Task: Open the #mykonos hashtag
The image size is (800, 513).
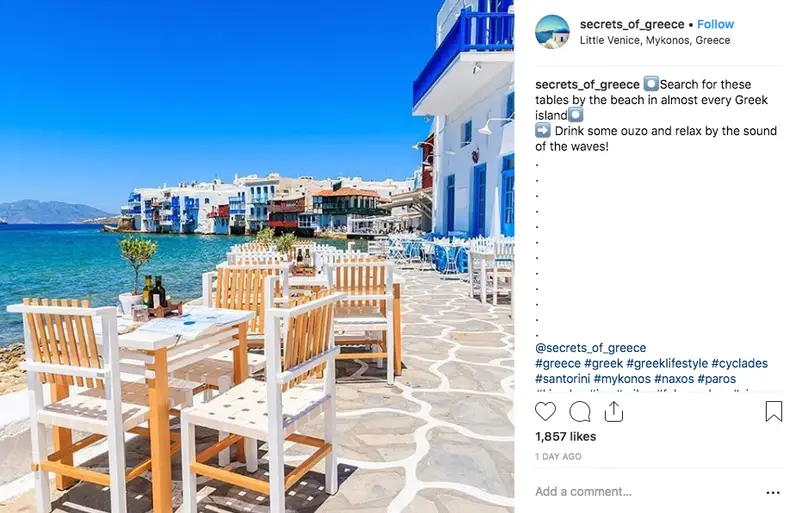Action: tap(622, 379)
